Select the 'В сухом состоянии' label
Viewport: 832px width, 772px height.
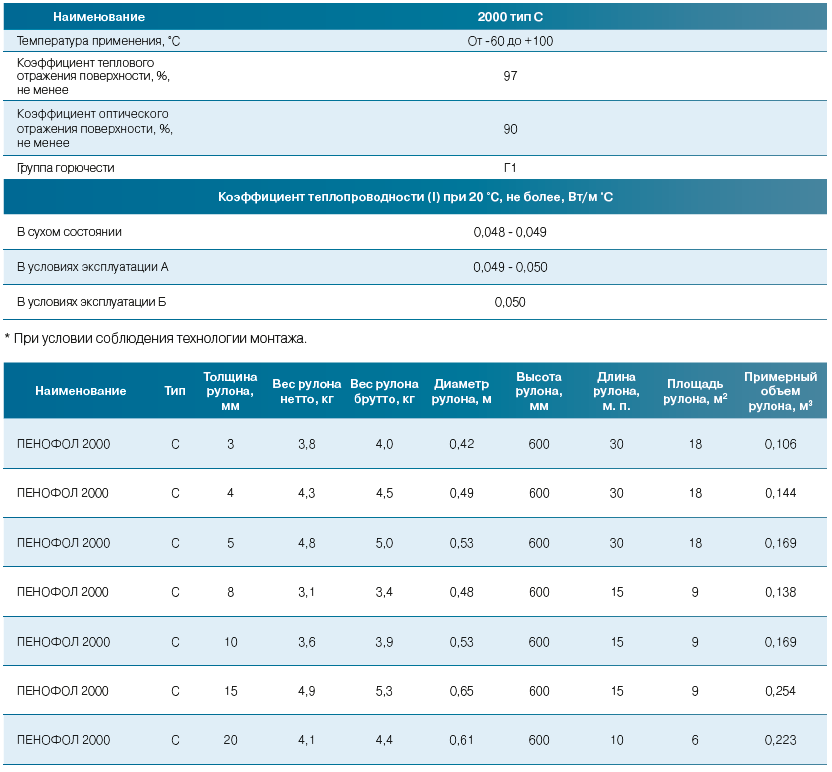pyautogui.click(x=70, y=232)
